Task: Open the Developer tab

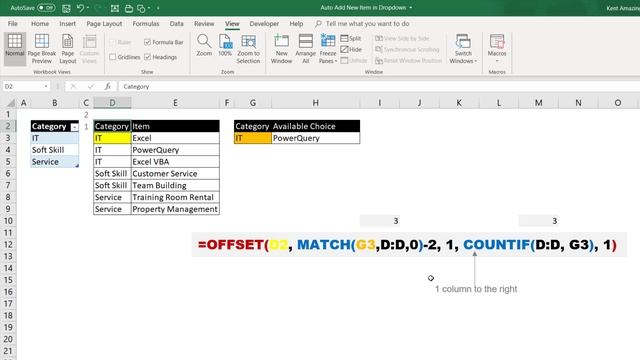Action: 264,24
